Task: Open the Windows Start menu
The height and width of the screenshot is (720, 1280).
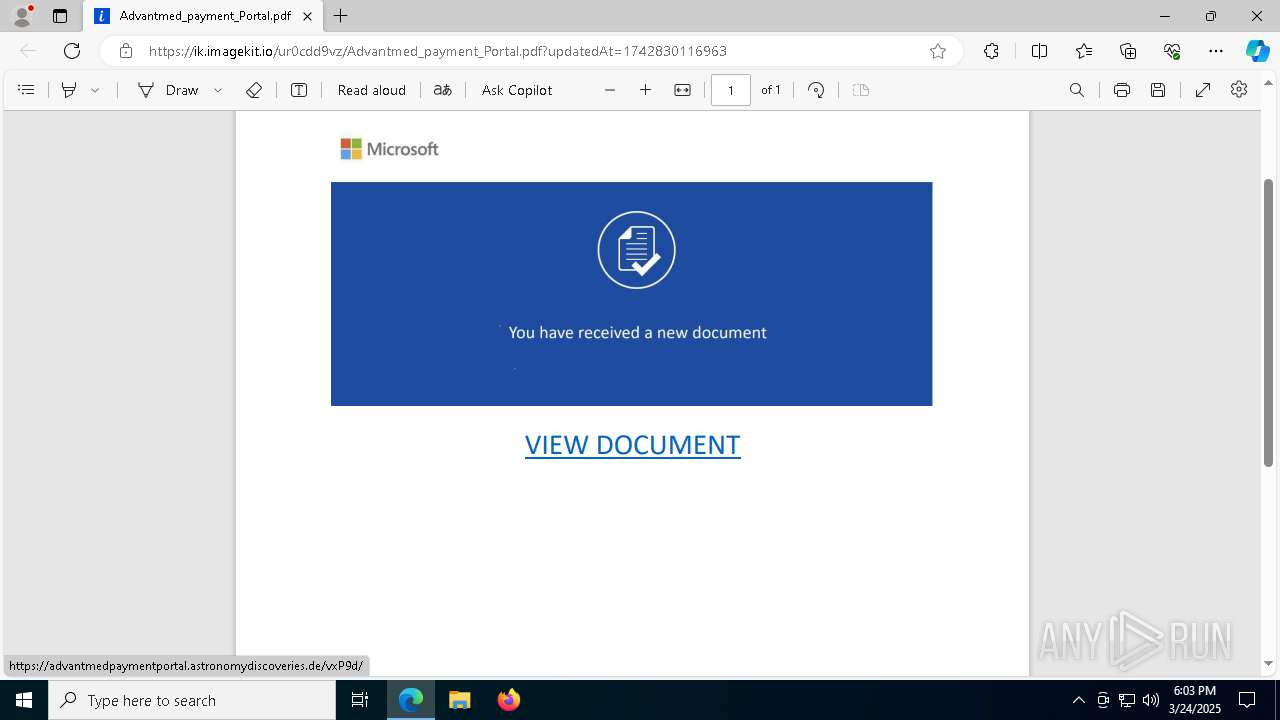Action: (24, 700)
